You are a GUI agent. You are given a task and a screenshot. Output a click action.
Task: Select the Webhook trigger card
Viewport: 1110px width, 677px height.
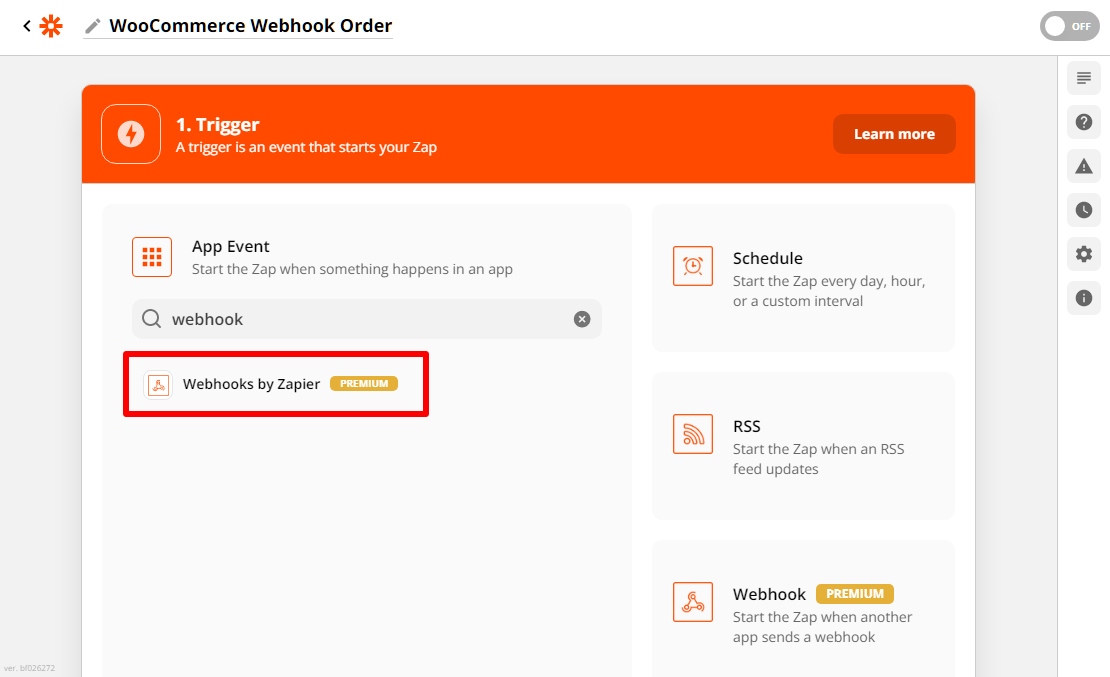803,609
